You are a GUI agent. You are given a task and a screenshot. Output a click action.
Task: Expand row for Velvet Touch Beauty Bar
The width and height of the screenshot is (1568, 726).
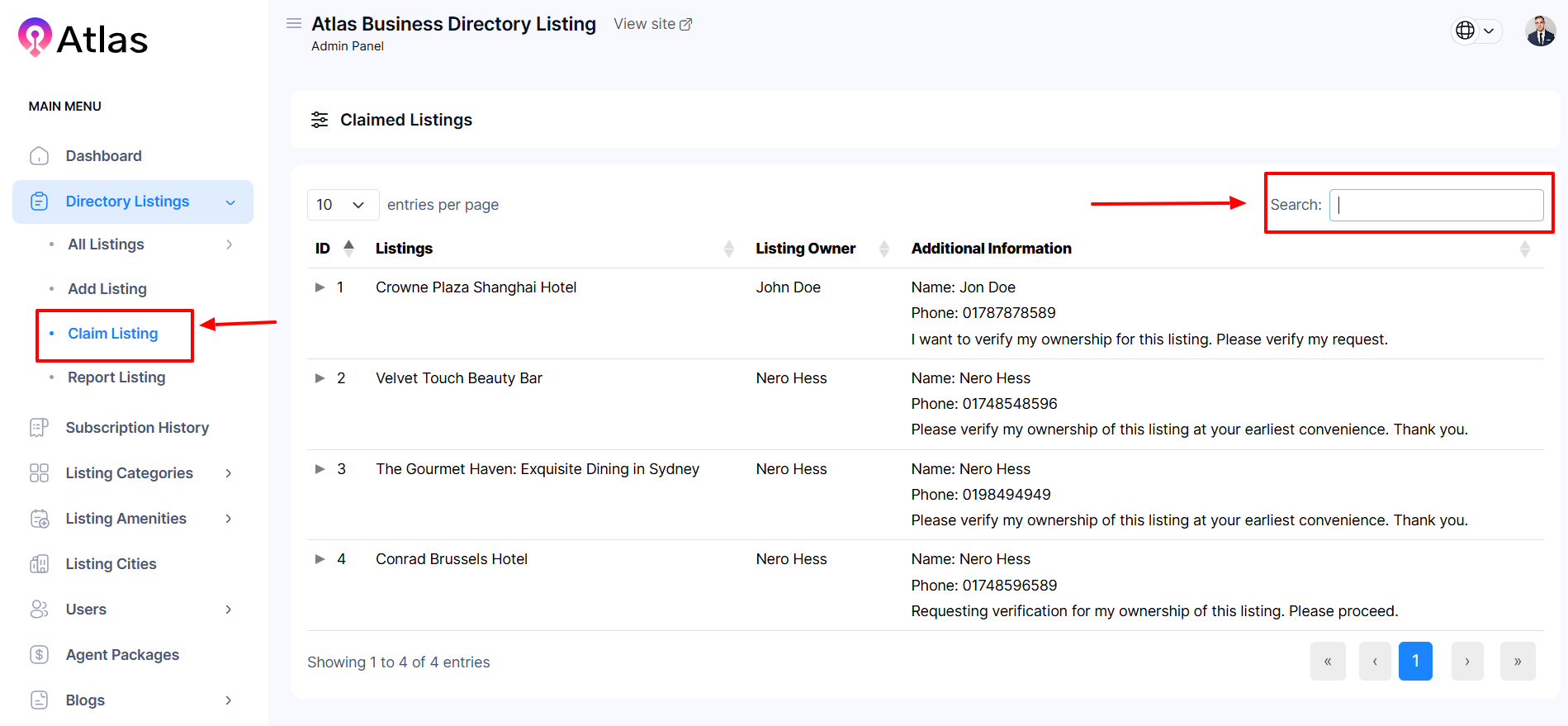click(320, 378)
